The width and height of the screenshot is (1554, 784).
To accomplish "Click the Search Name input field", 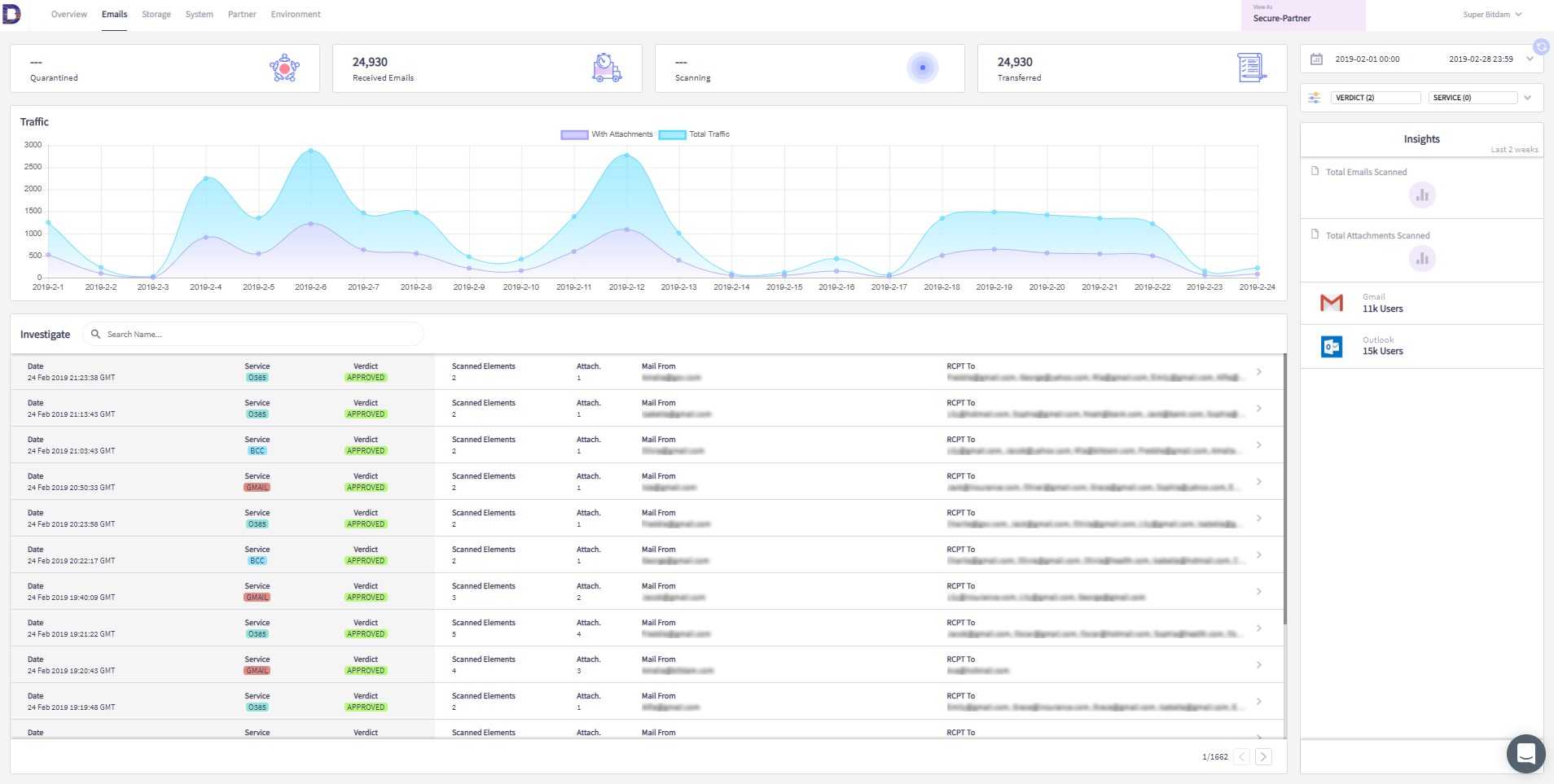I will click(261, 335).
